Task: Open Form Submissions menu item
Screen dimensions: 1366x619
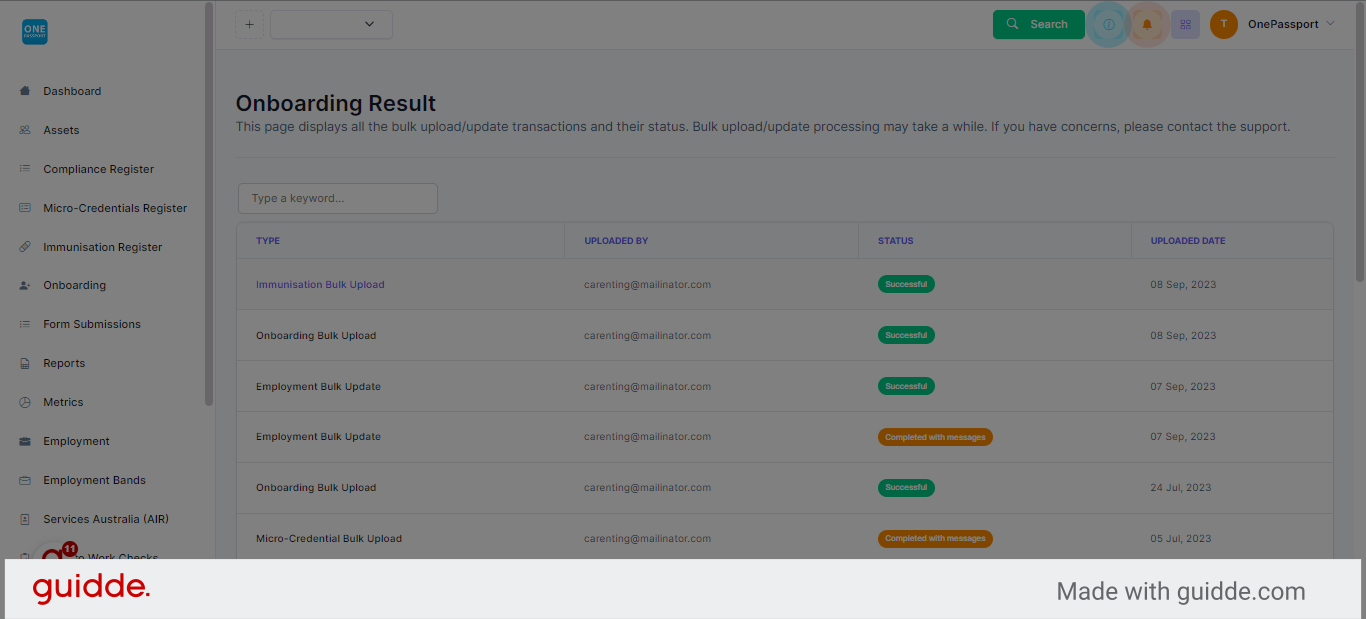Action: coord(92,324)
